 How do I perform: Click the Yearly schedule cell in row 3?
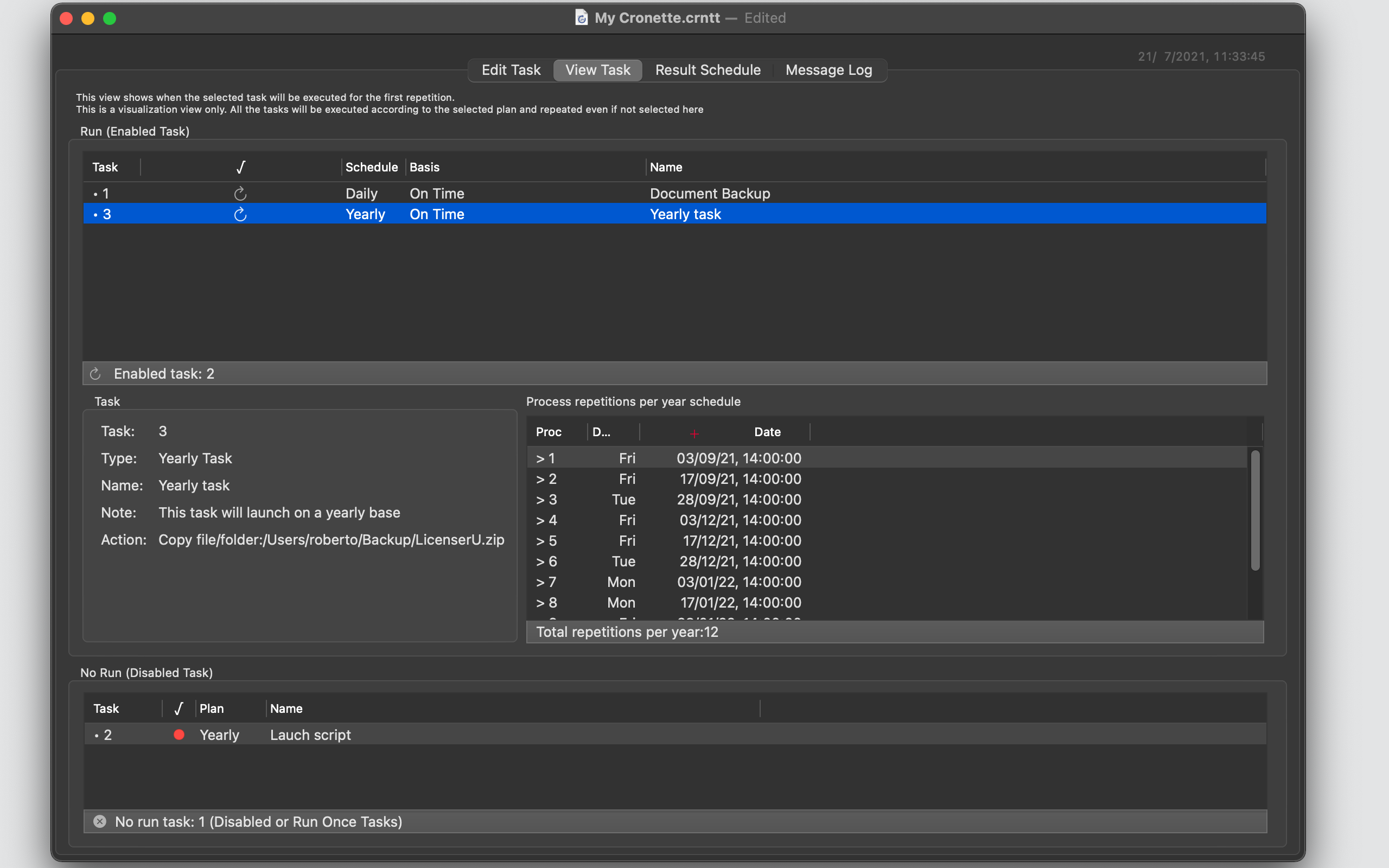tap(365, 214)
